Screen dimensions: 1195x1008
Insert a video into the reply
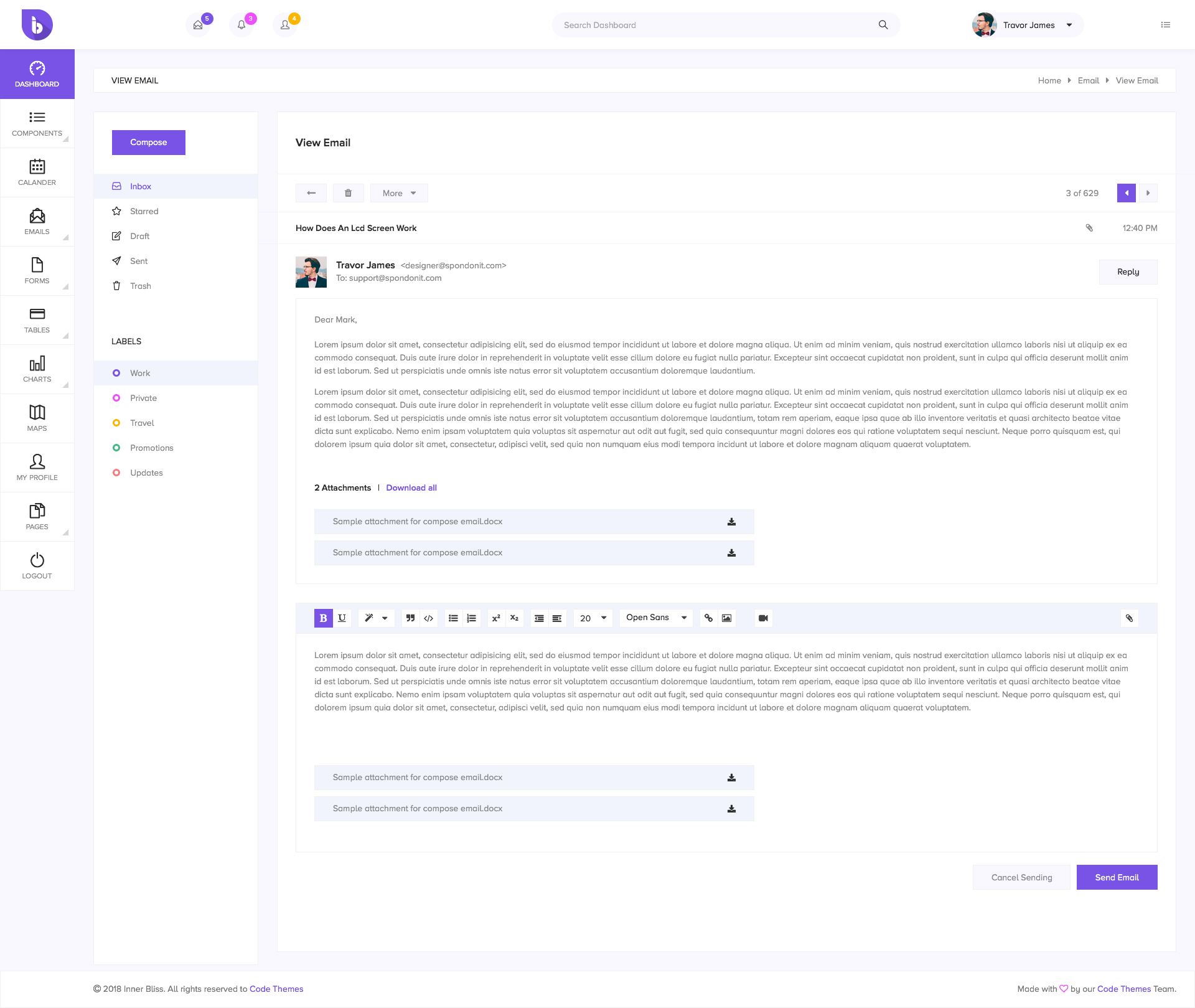click(763, 618)
